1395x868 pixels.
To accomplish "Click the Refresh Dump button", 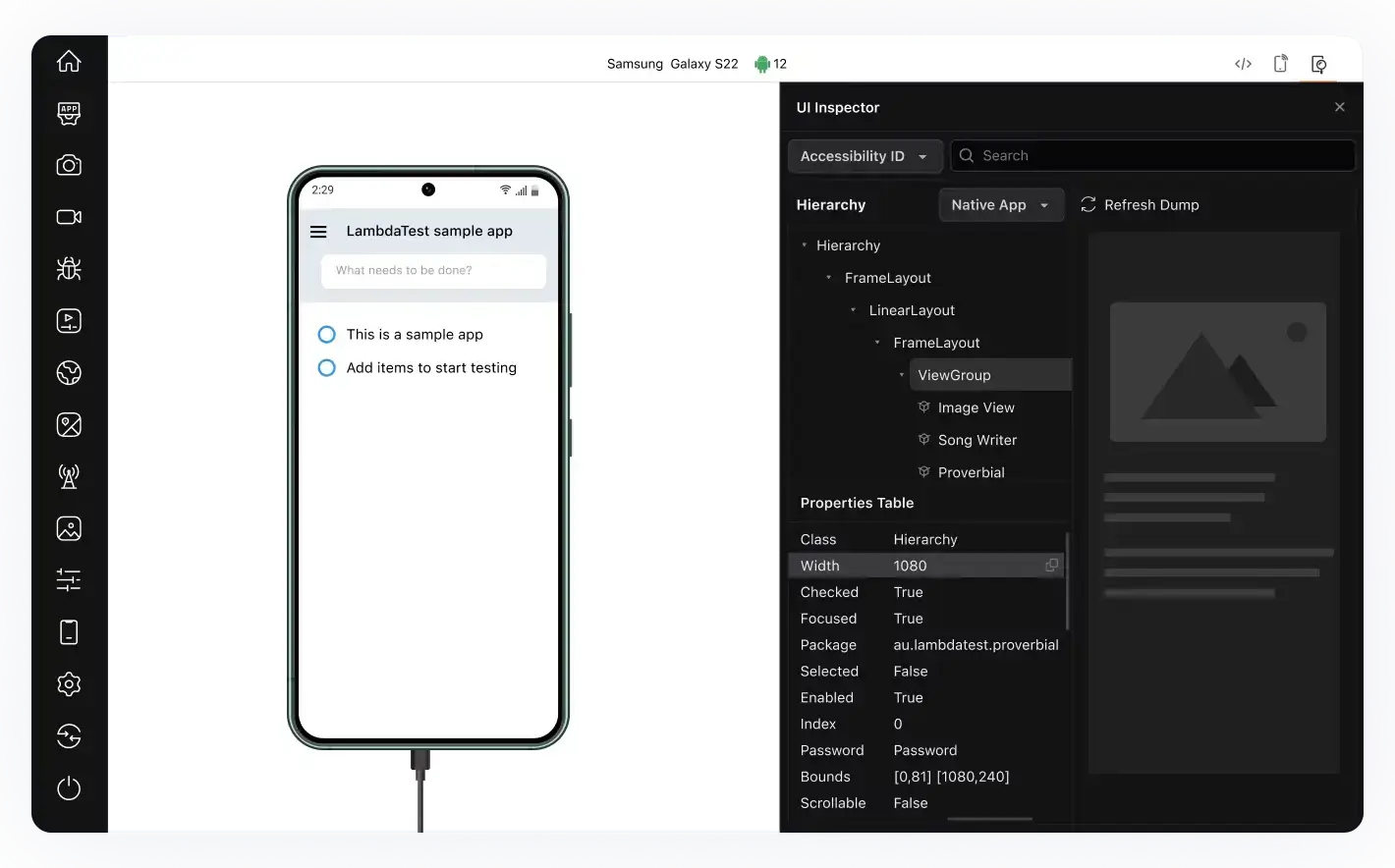I will coord(1140,204).
